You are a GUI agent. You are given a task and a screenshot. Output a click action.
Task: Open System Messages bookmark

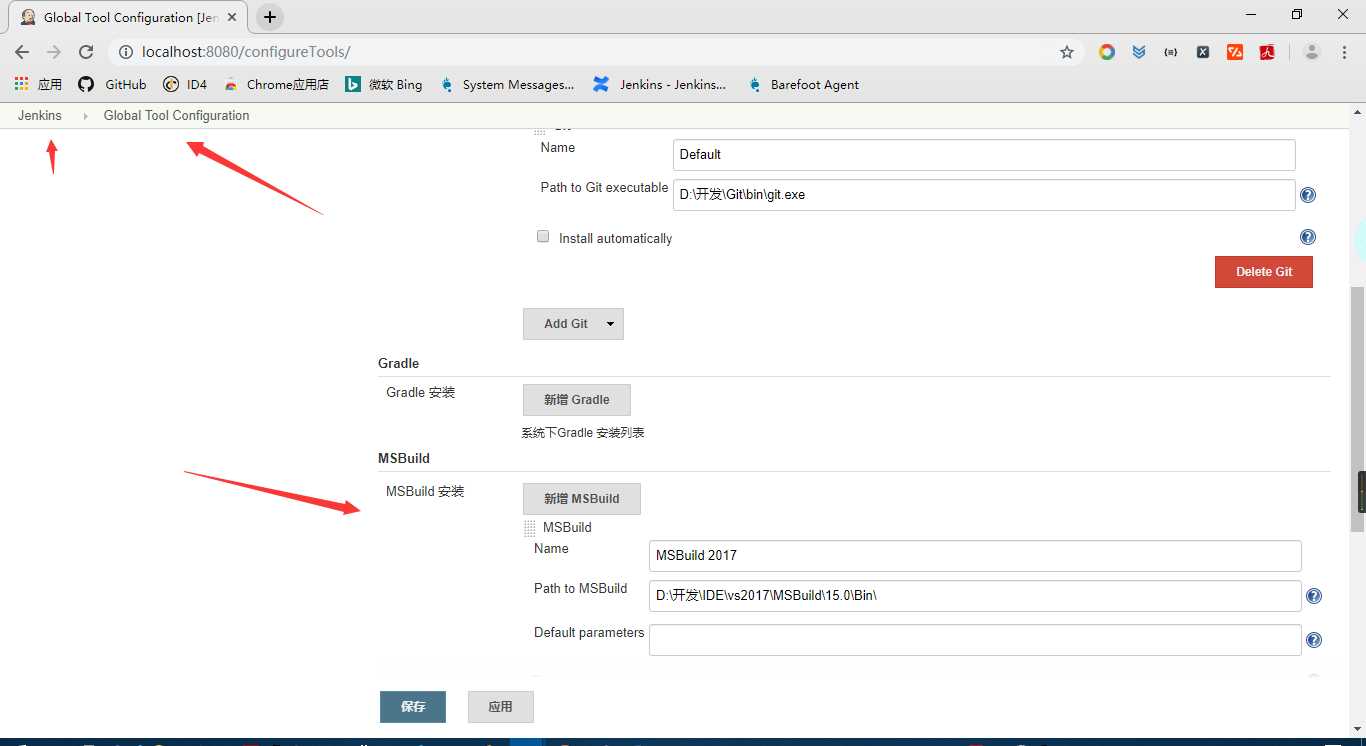507,85
